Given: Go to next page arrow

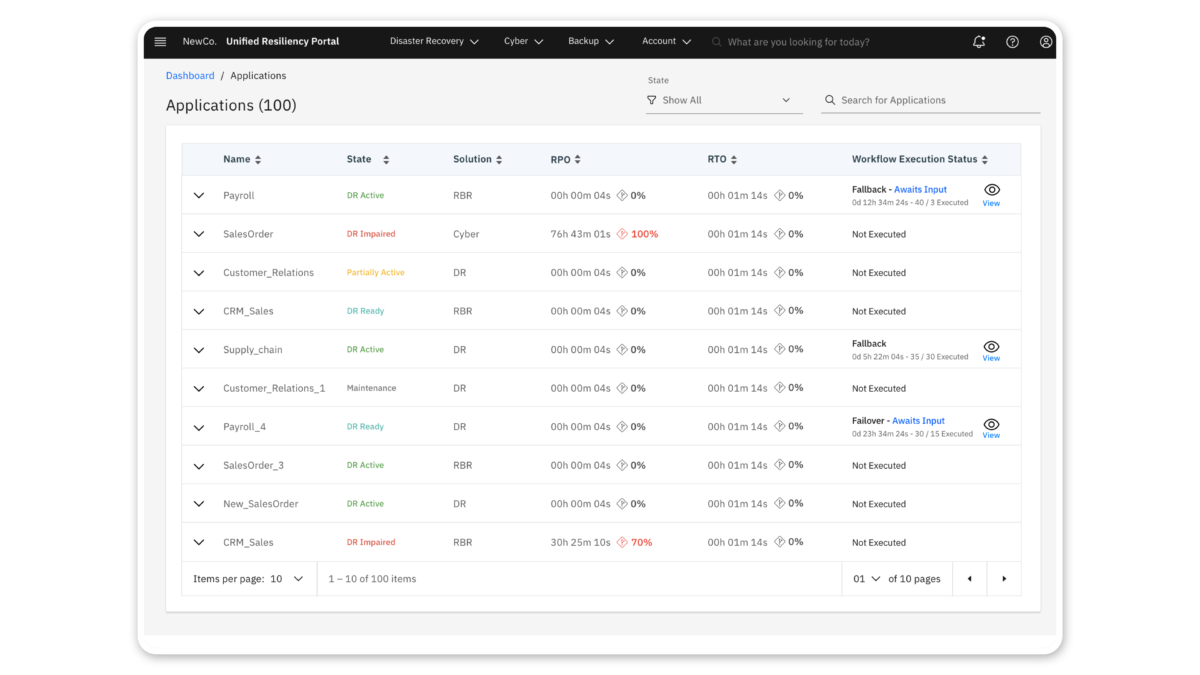Looking at the screenshot, I should click(1004, 579).
